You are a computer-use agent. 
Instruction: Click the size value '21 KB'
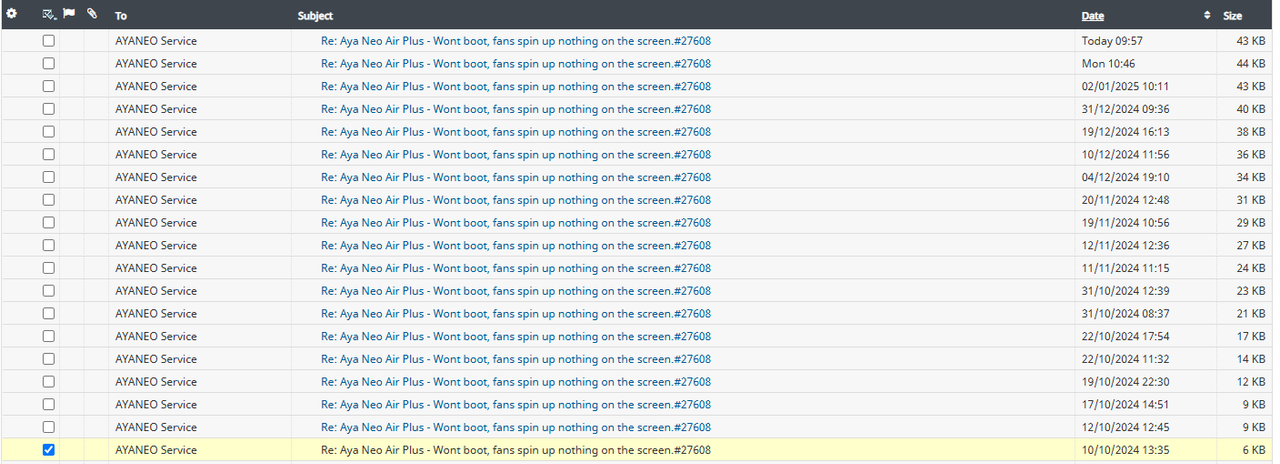click(x=1251, y=313)
